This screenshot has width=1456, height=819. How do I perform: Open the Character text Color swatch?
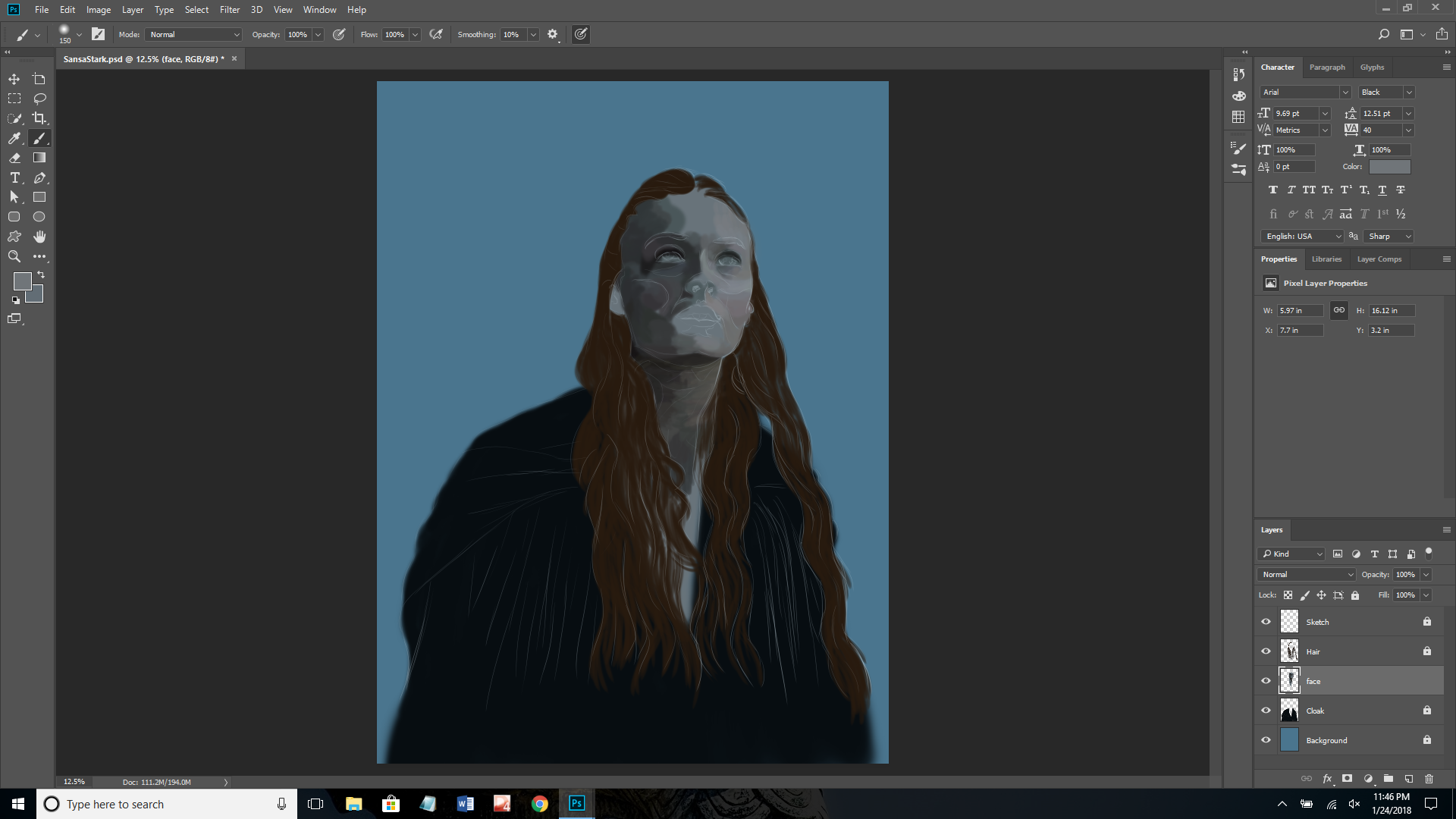coord(1389,167)
